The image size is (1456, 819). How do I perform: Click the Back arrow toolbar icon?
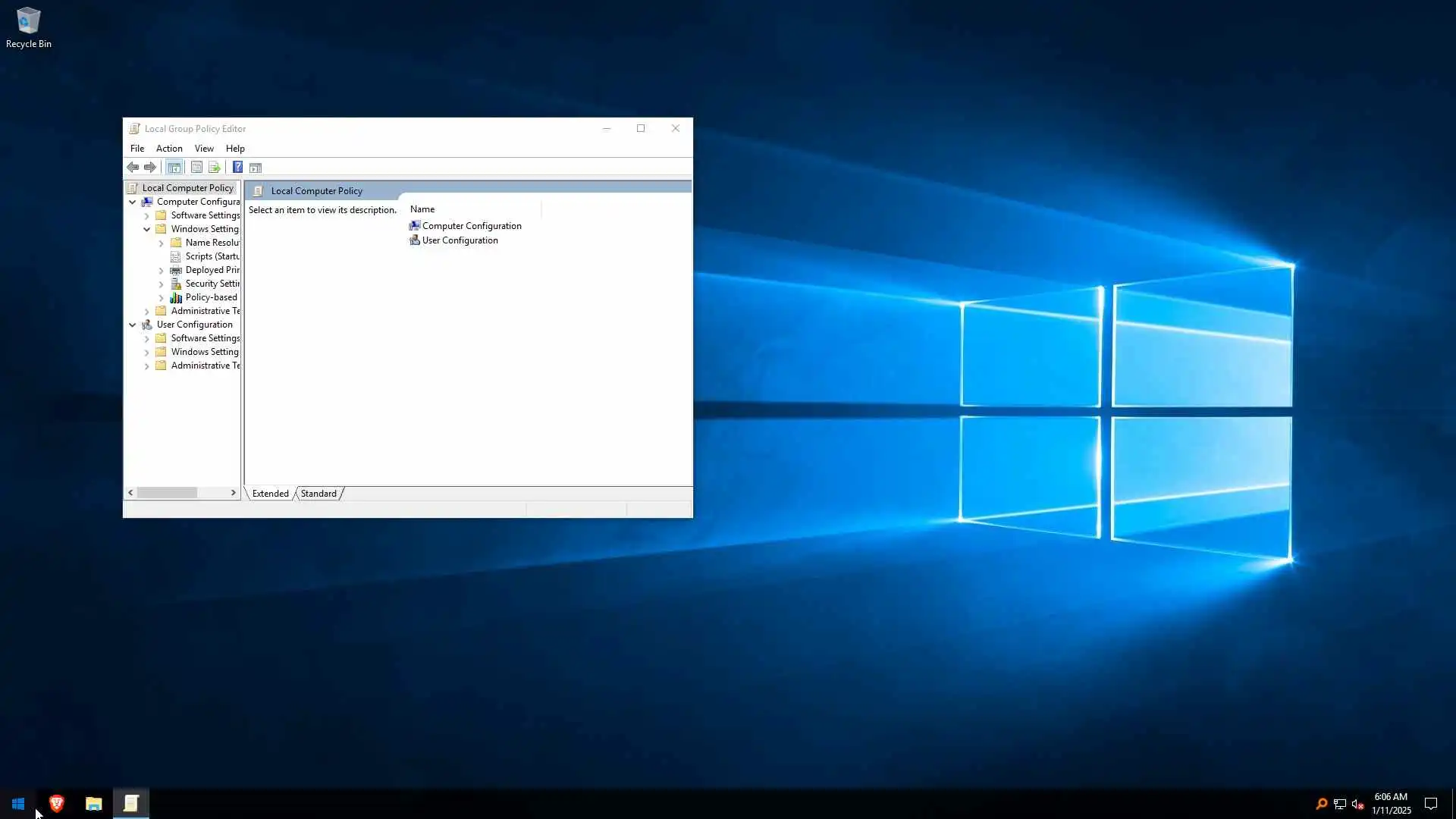pyautogui.click(x=133, y=168)
